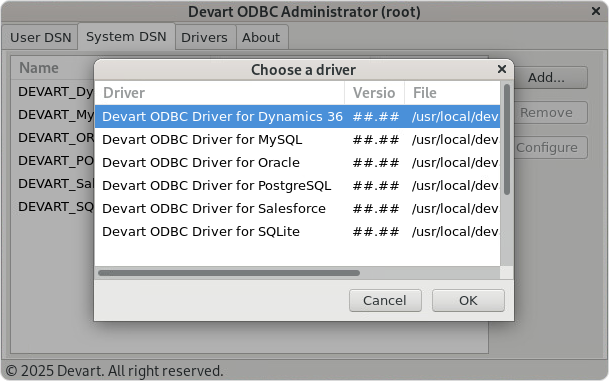Select DEVART_SQ entry in DSN list
The height and width of the screenshot is (381, 609).
coord(56,207)
